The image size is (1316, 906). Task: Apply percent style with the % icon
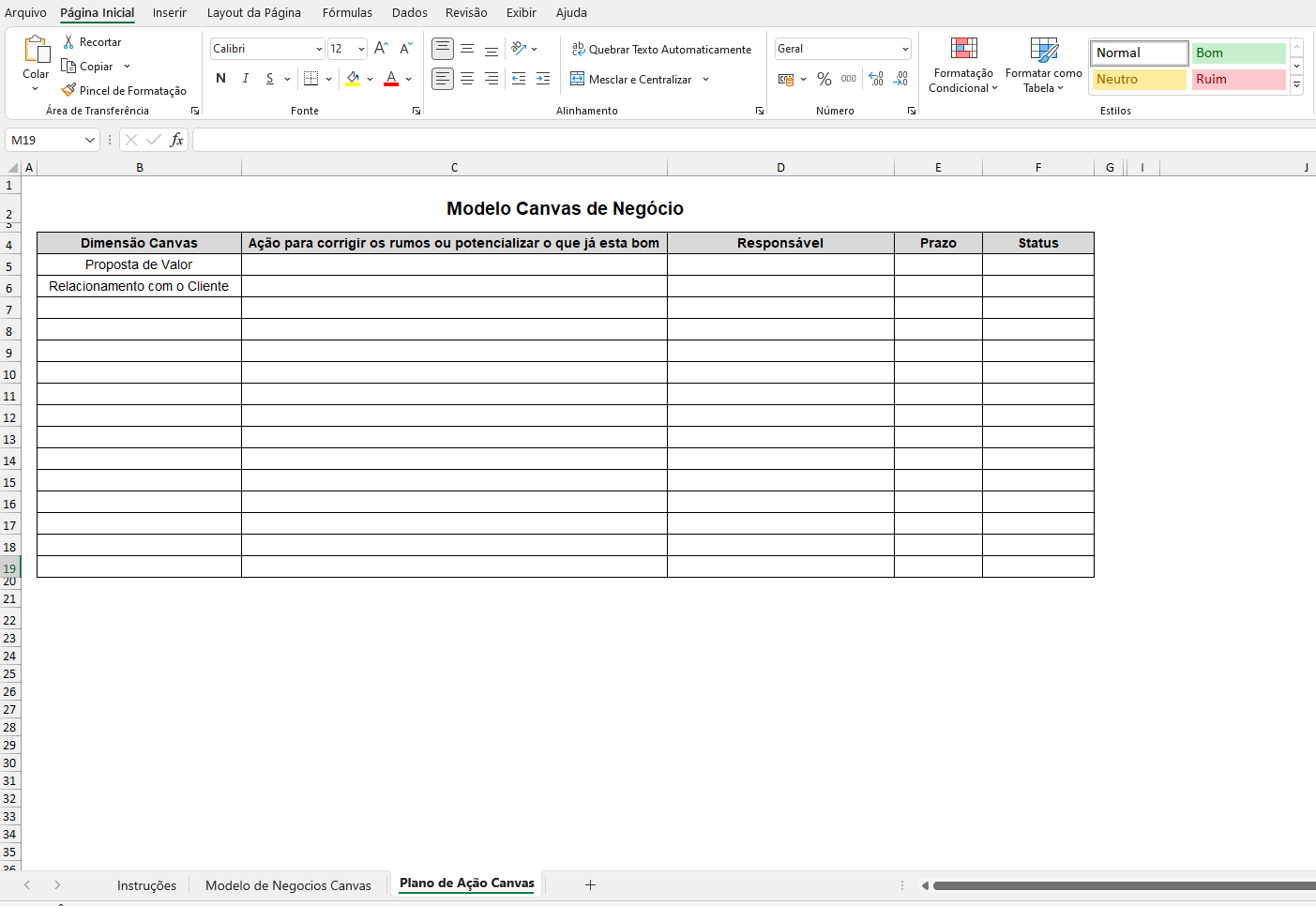[824, 79]
